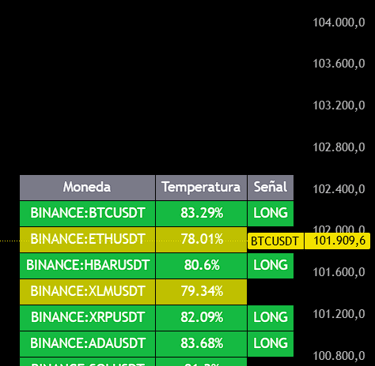
Task: Click the 102.800,0 price axis label
Action: 339,147
